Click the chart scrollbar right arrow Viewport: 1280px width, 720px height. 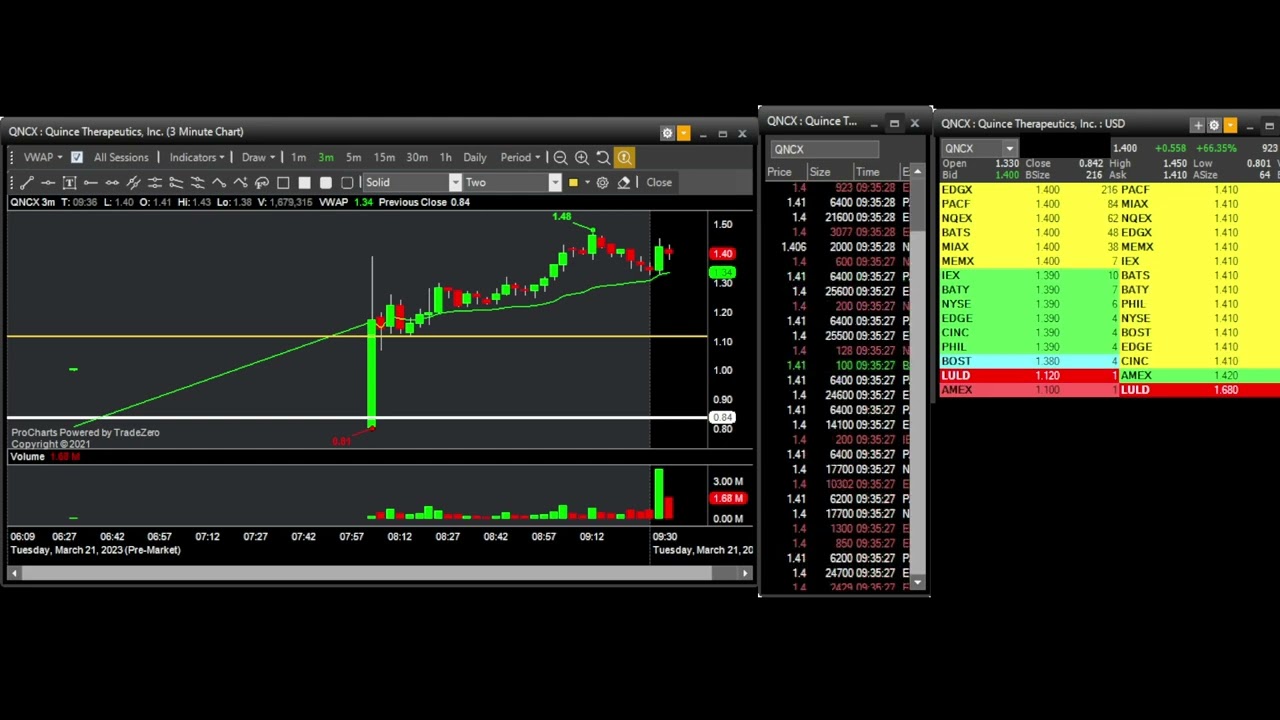tap(745, 573)
